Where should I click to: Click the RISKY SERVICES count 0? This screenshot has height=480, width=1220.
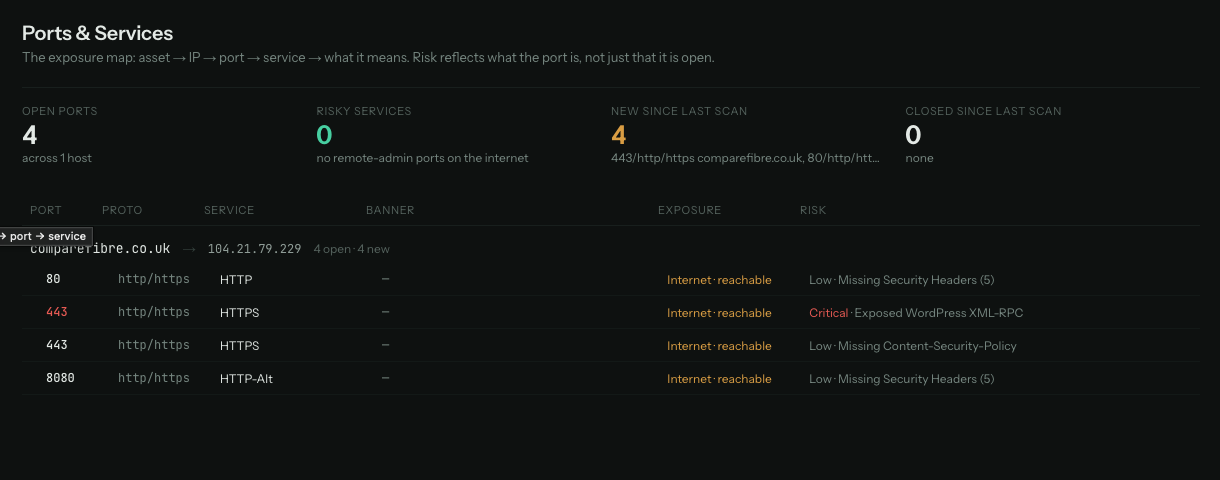tap(324, 135)
